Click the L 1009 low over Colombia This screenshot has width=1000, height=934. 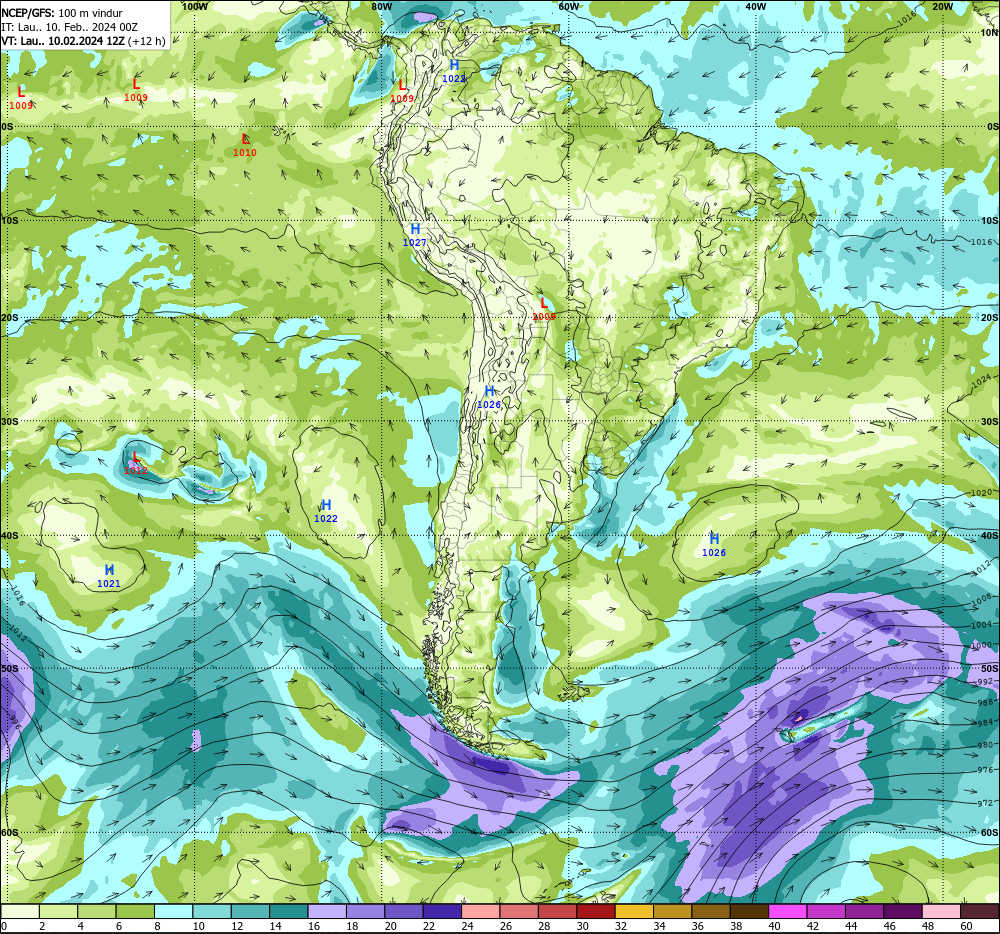coord(402,91)
